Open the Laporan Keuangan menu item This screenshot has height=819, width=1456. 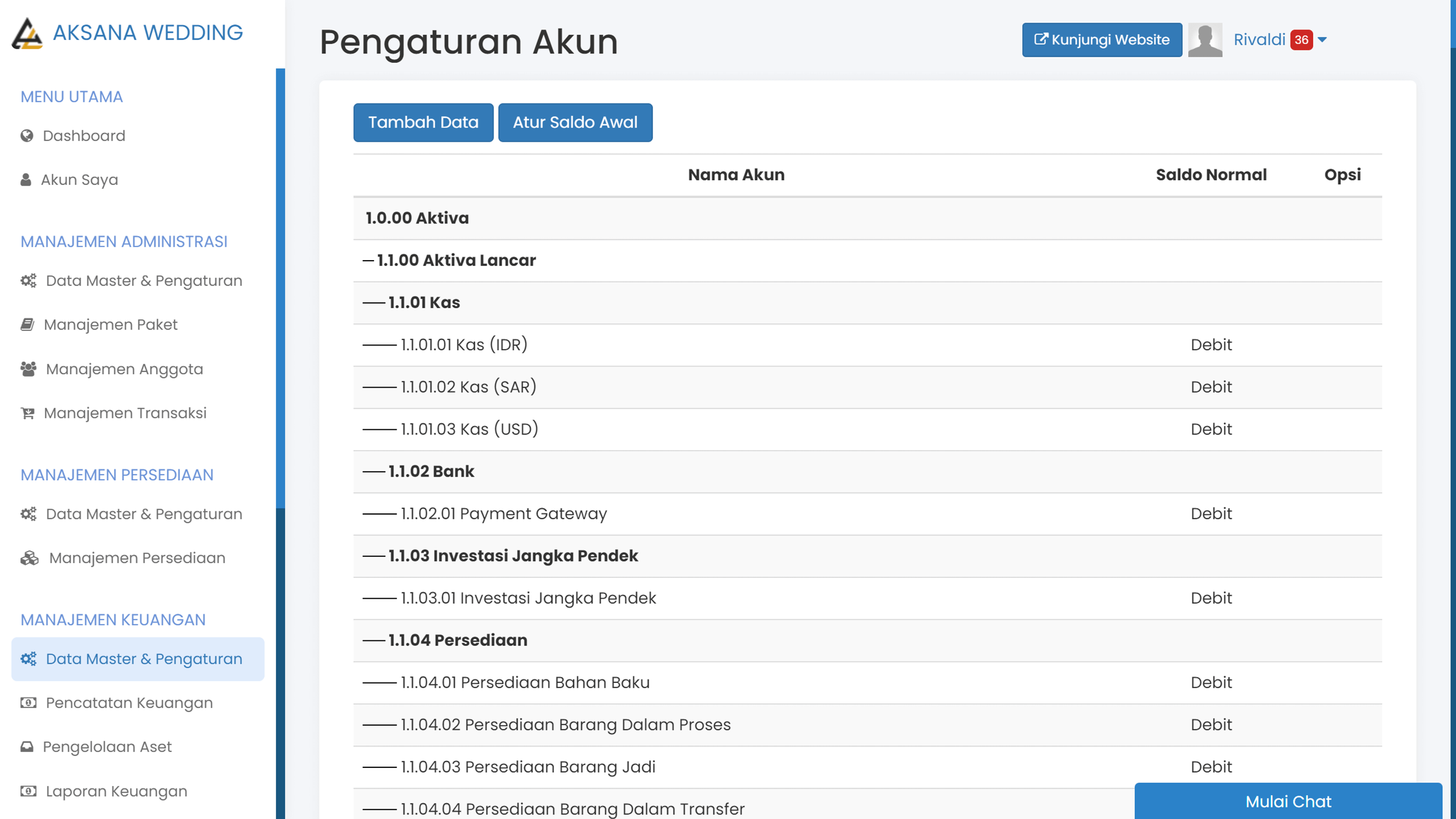coord(116,791)
